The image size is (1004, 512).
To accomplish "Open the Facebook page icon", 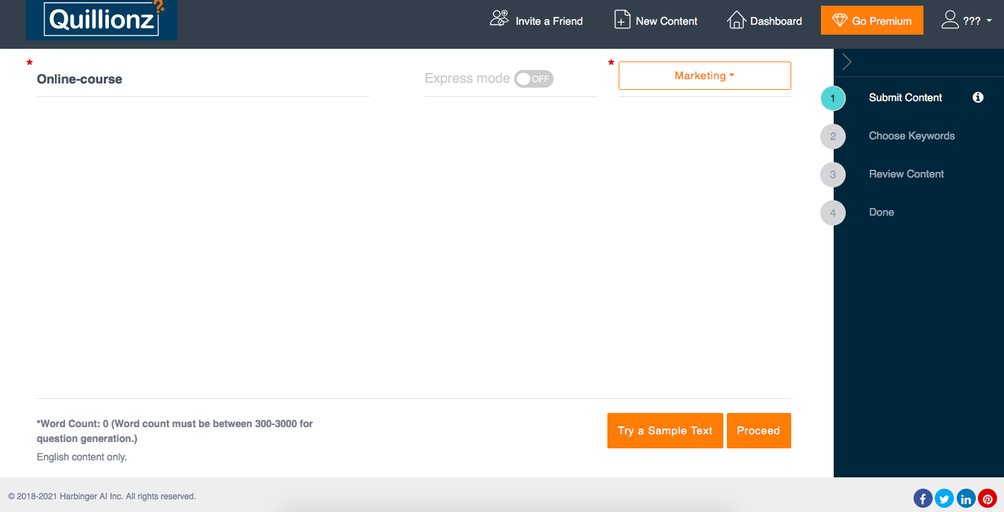I will point(923,498).
